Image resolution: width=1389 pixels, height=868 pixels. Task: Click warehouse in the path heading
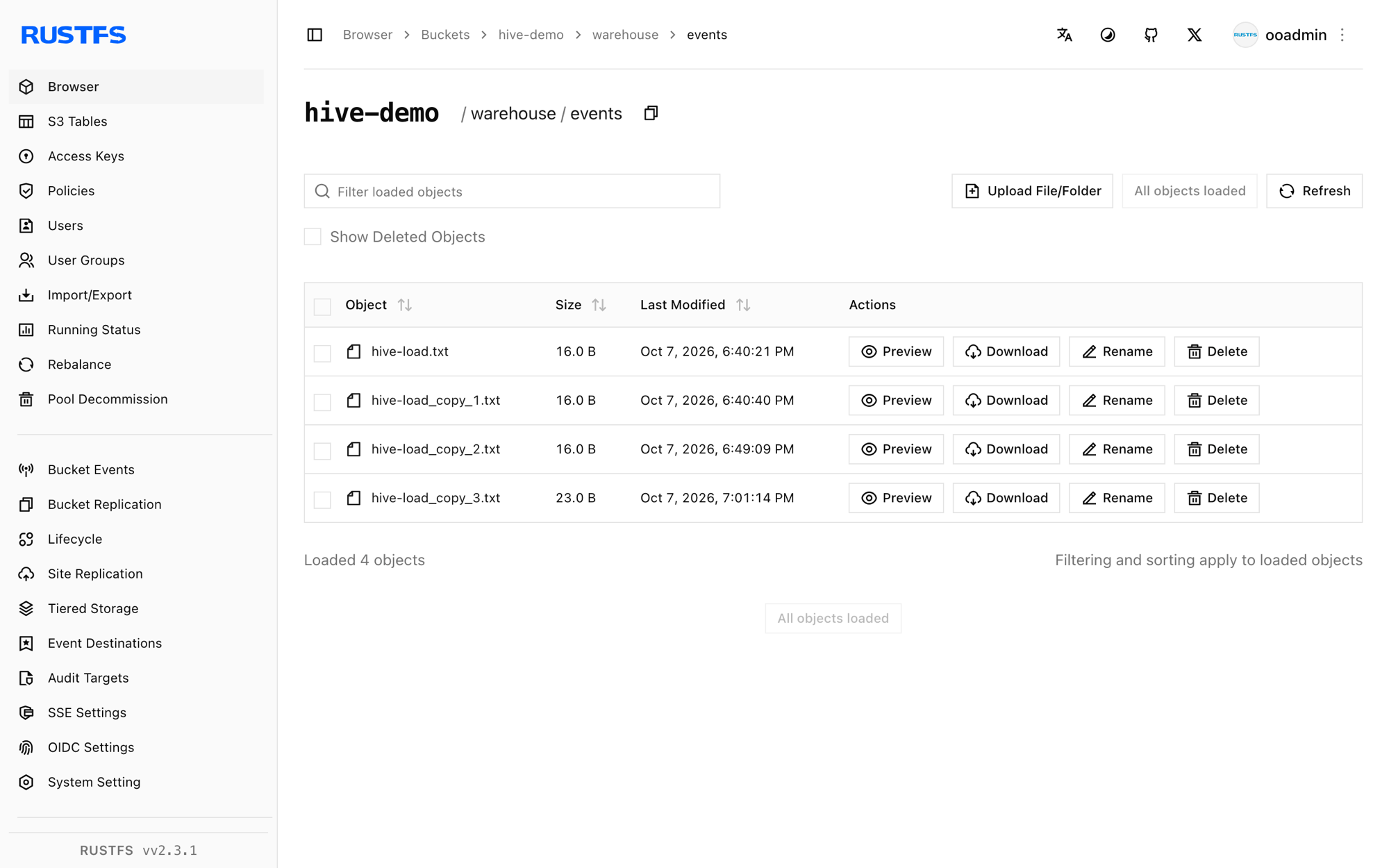point(513,114)
